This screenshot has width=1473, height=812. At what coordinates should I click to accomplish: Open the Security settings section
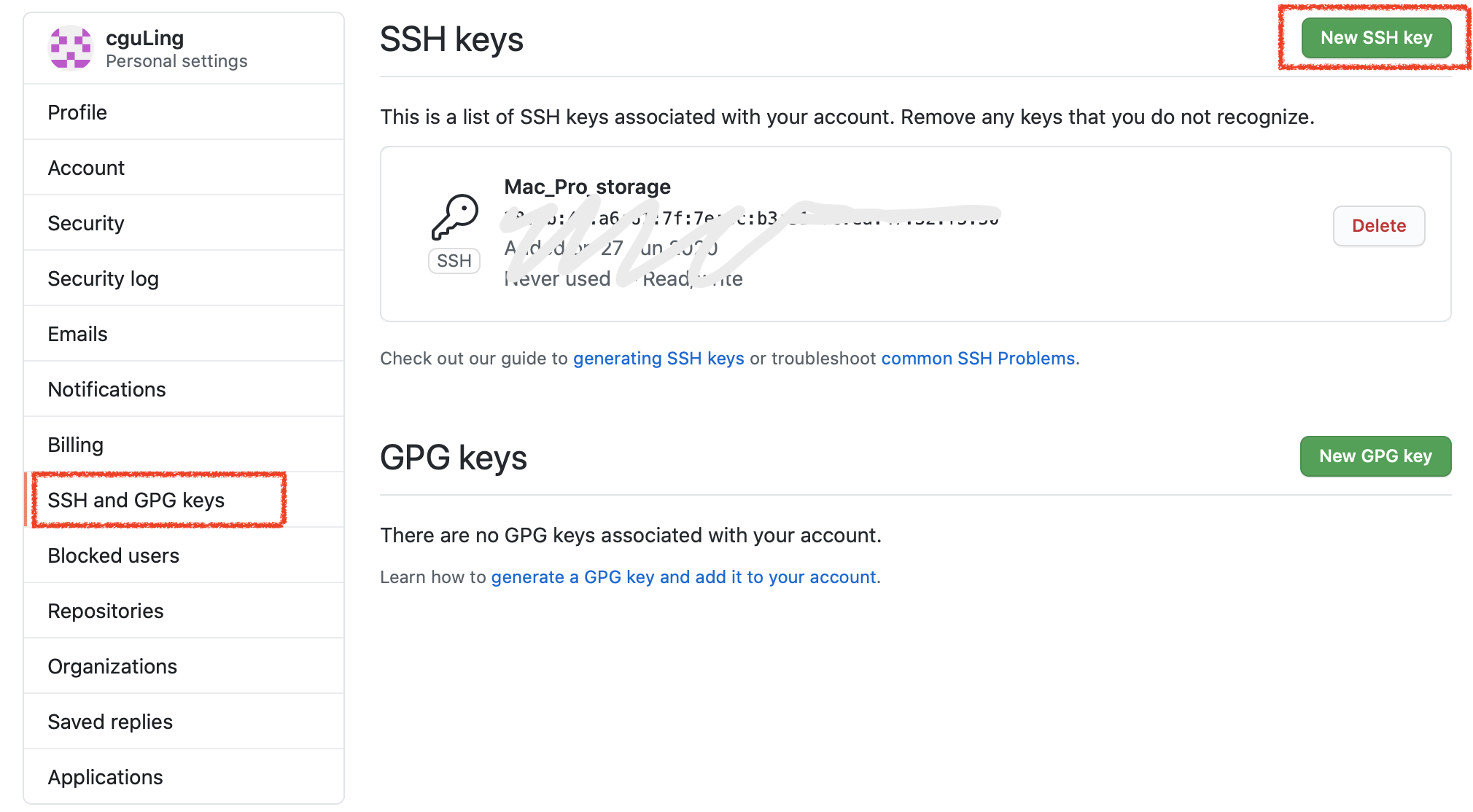[184, 223]
